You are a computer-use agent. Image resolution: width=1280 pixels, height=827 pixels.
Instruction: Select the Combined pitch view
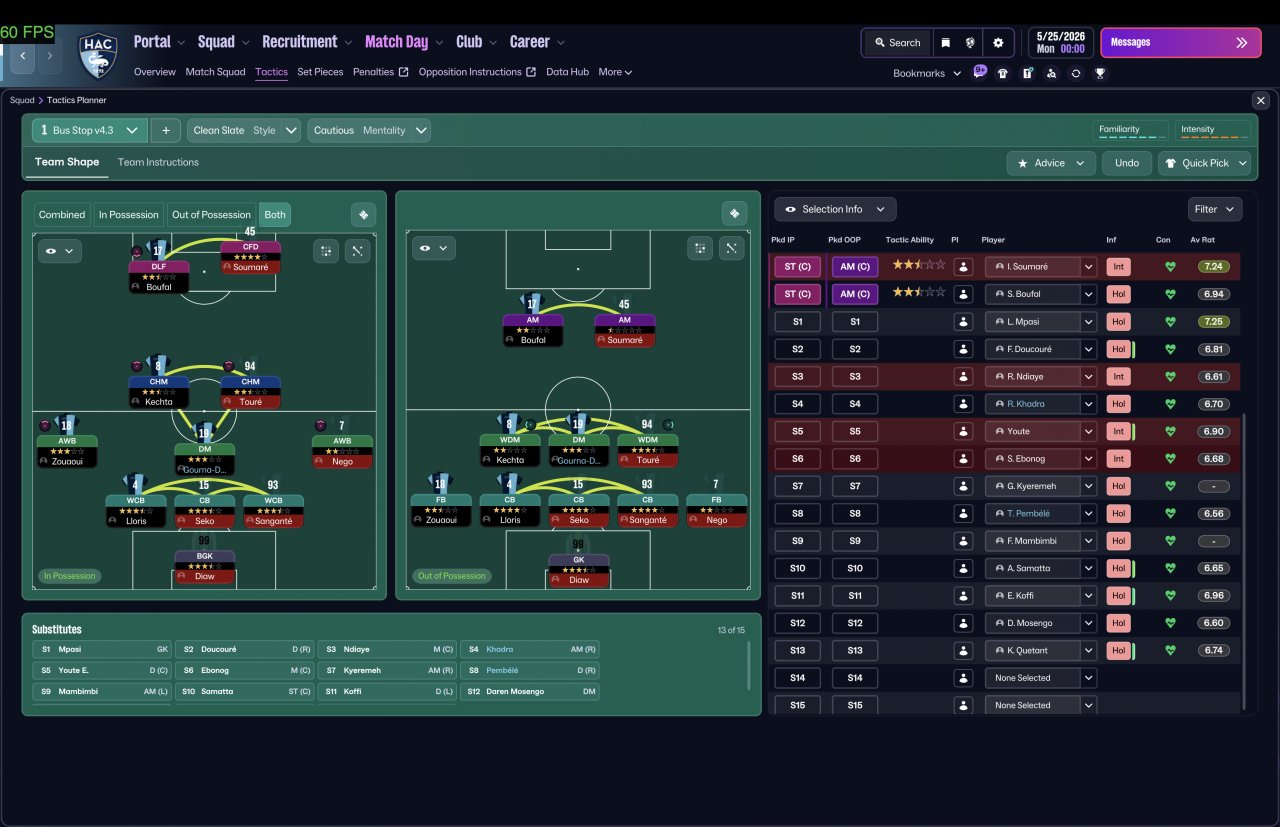[62, 215]
